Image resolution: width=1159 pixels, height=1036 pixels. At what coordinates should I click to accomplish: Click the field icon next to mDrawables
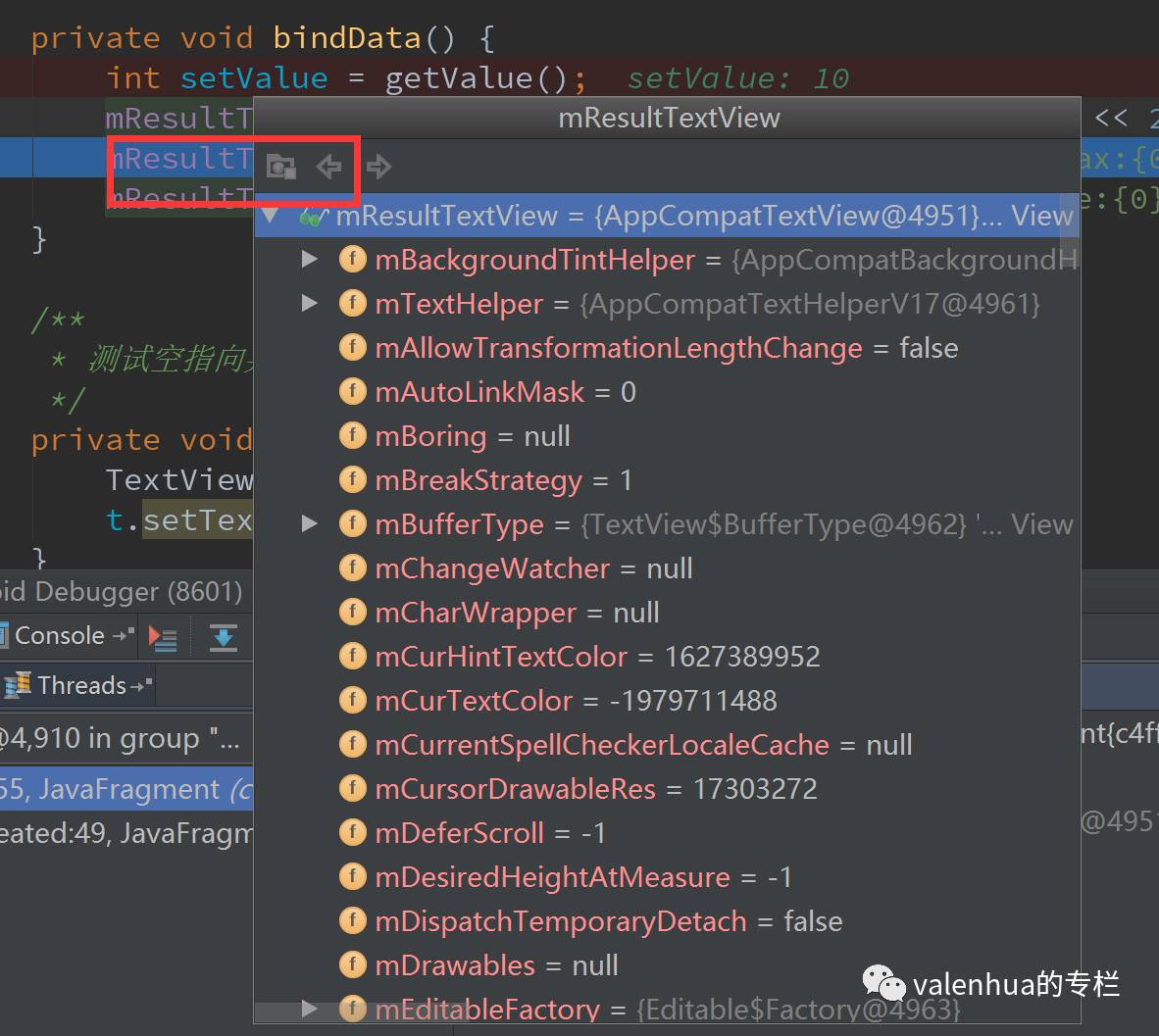tap(352, 965)
